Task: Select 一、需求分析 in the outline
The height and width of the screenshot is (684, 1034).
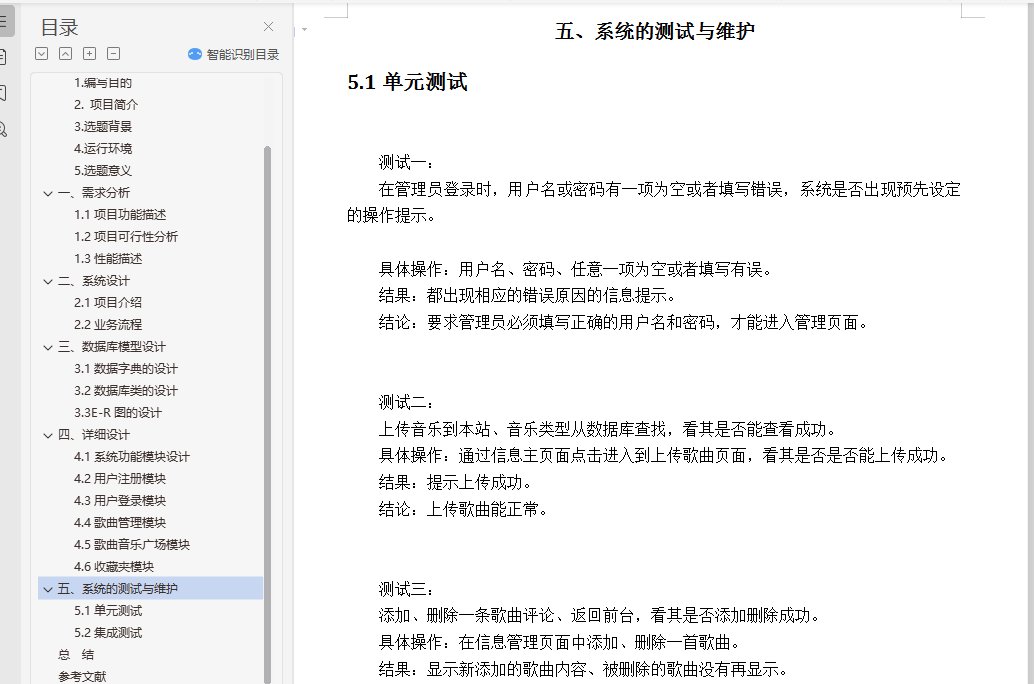Action: [94, 193]
